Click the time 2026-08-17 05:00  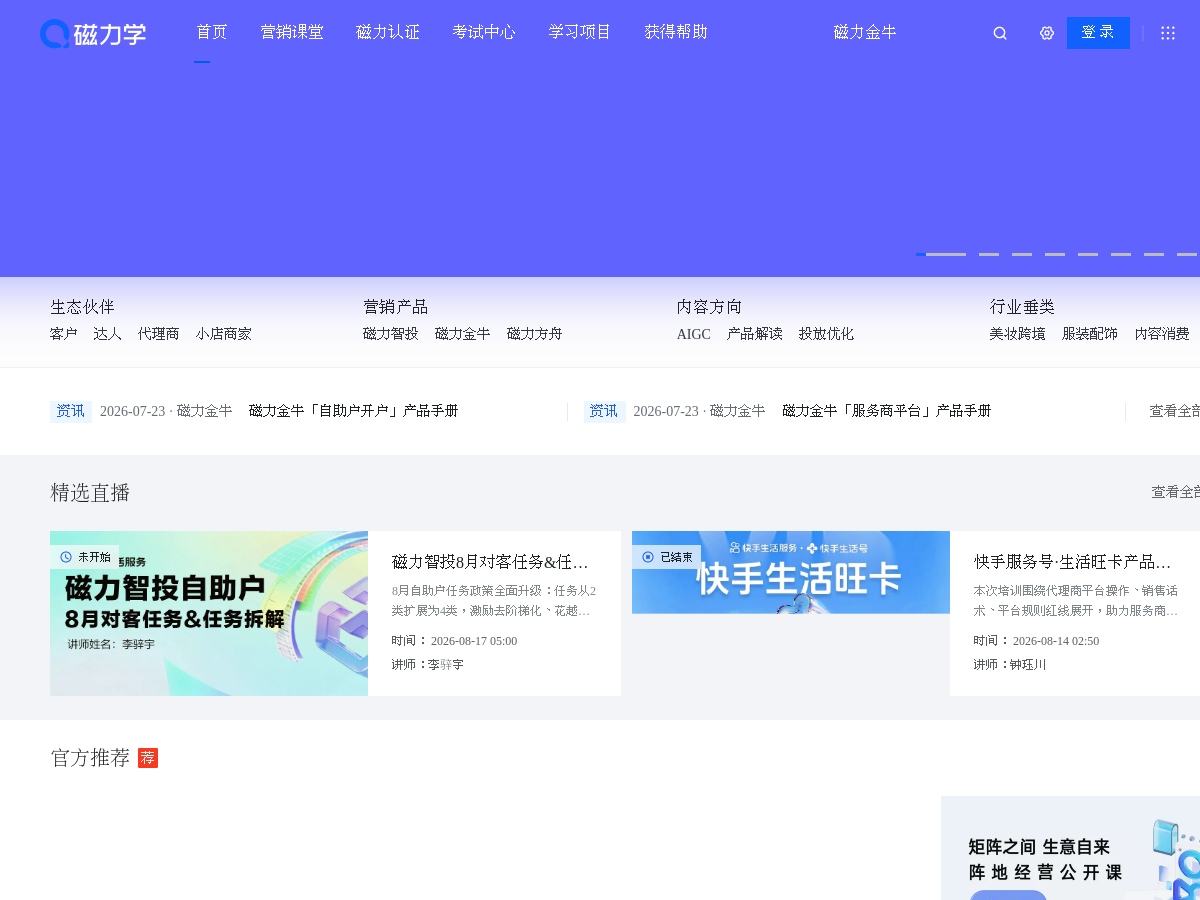click(474, 641)
